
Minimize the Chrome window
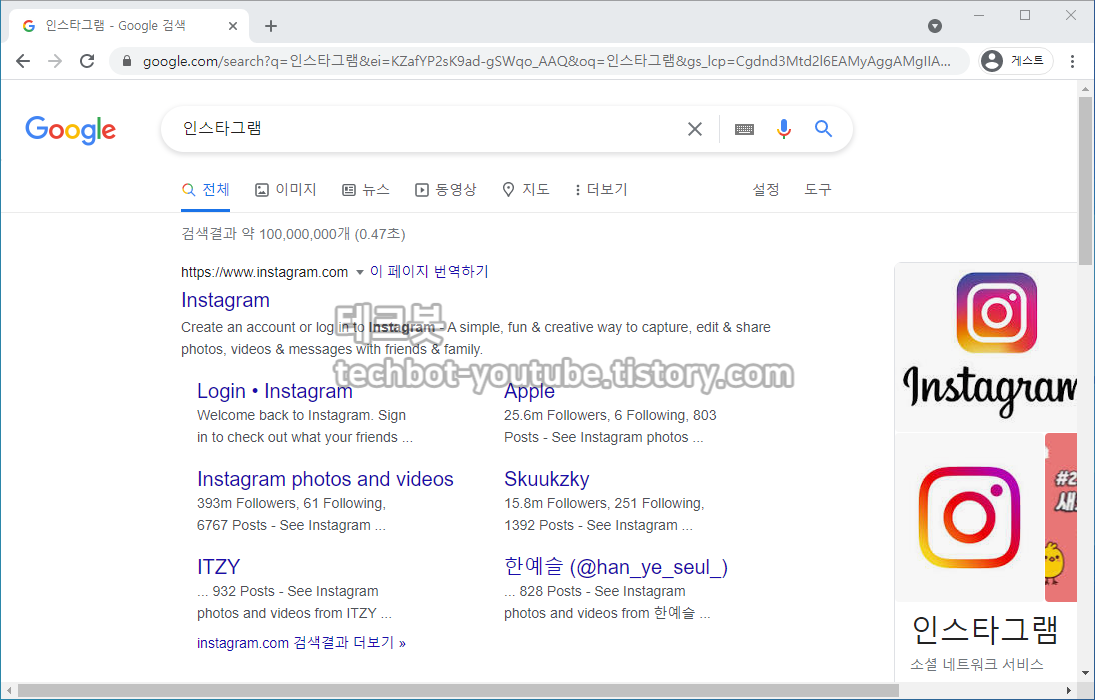[979, 15]
